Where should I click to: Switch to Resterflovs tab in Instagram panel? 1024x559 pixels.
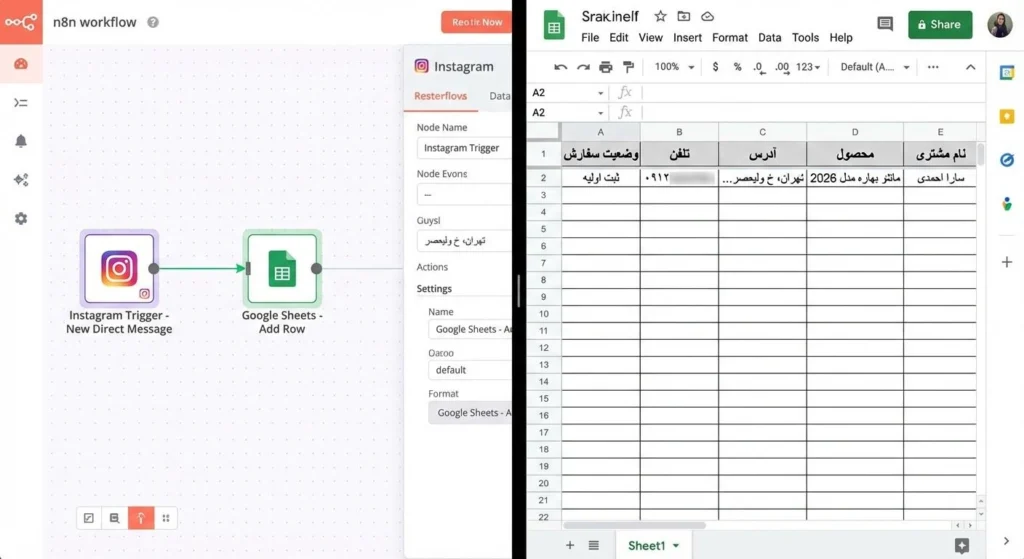(441, 96)
